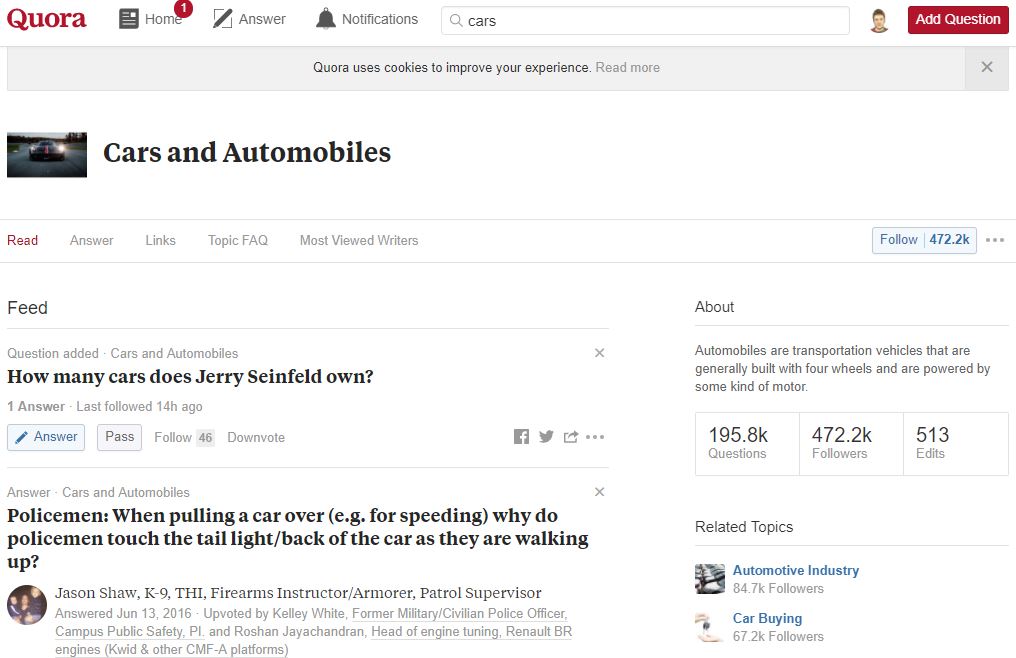The image size is (1016, 658).
Task: Click the 67.2k Followers text
Action: click(778, 637)
